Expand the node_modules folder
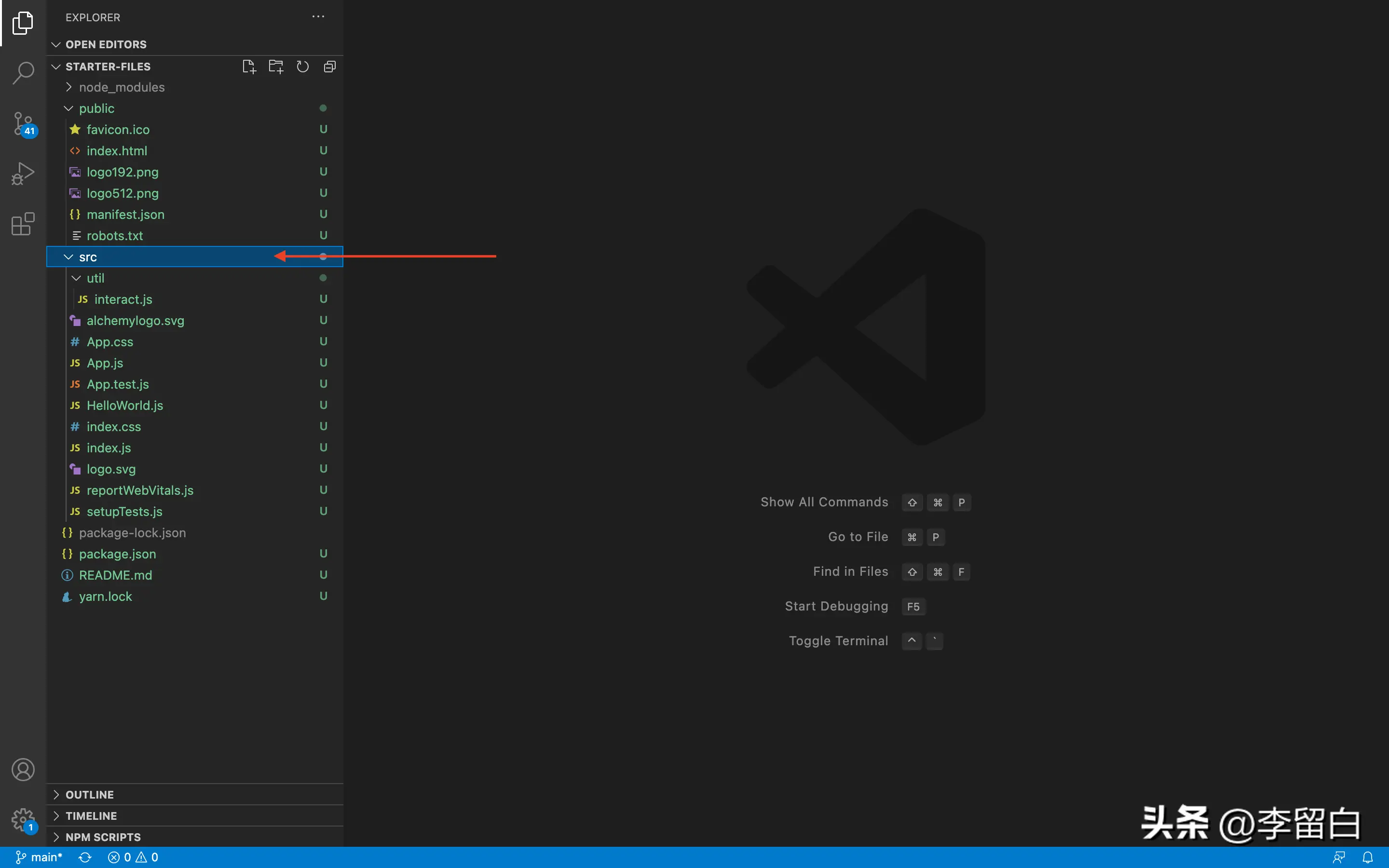The width and height of the screenshot is (1389, 868). click(x=121, y=87)
